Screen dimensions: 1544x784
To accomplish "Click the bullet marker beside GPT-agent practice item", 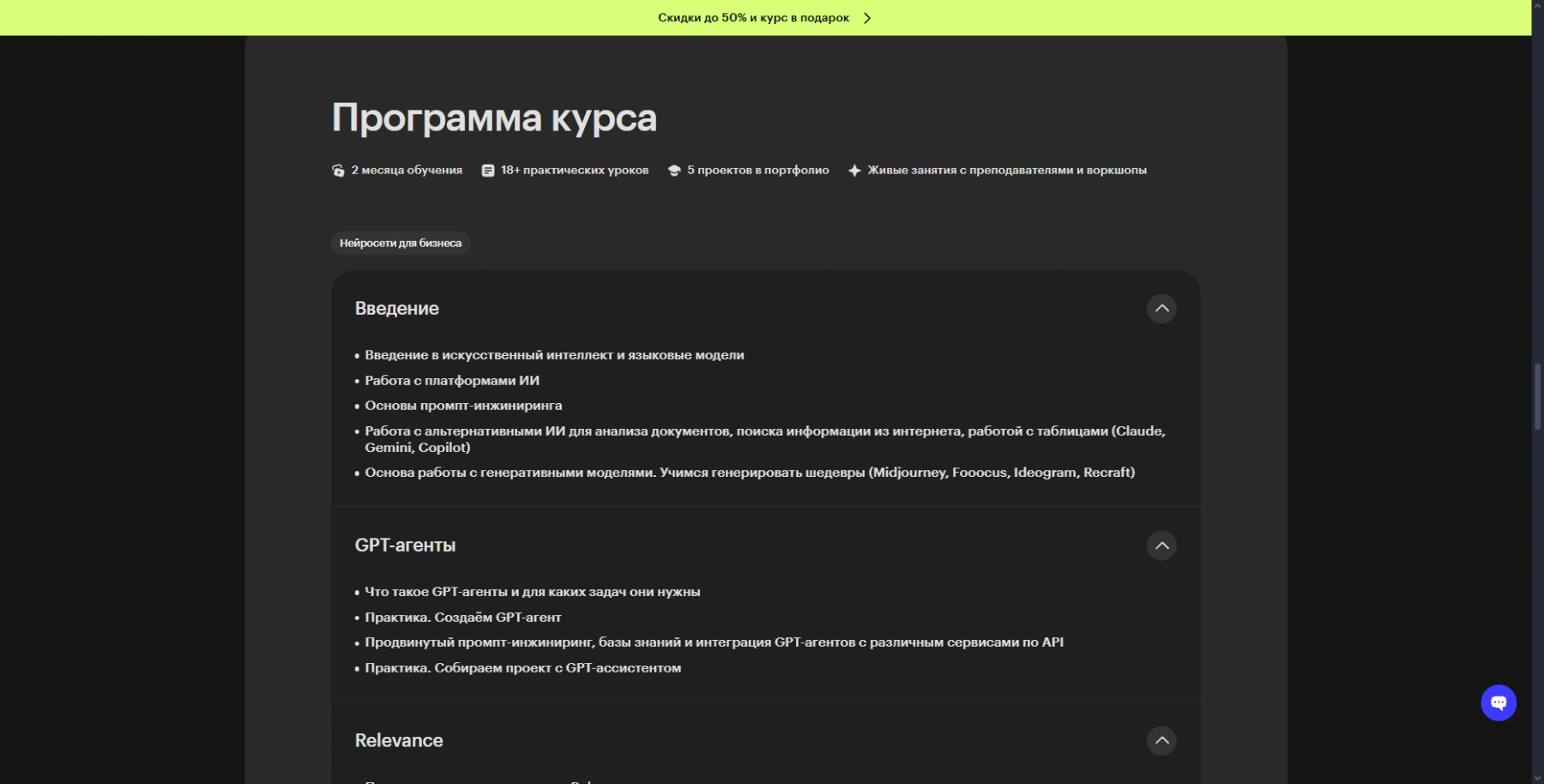I will pyautogui.click(x=356, y=618).
